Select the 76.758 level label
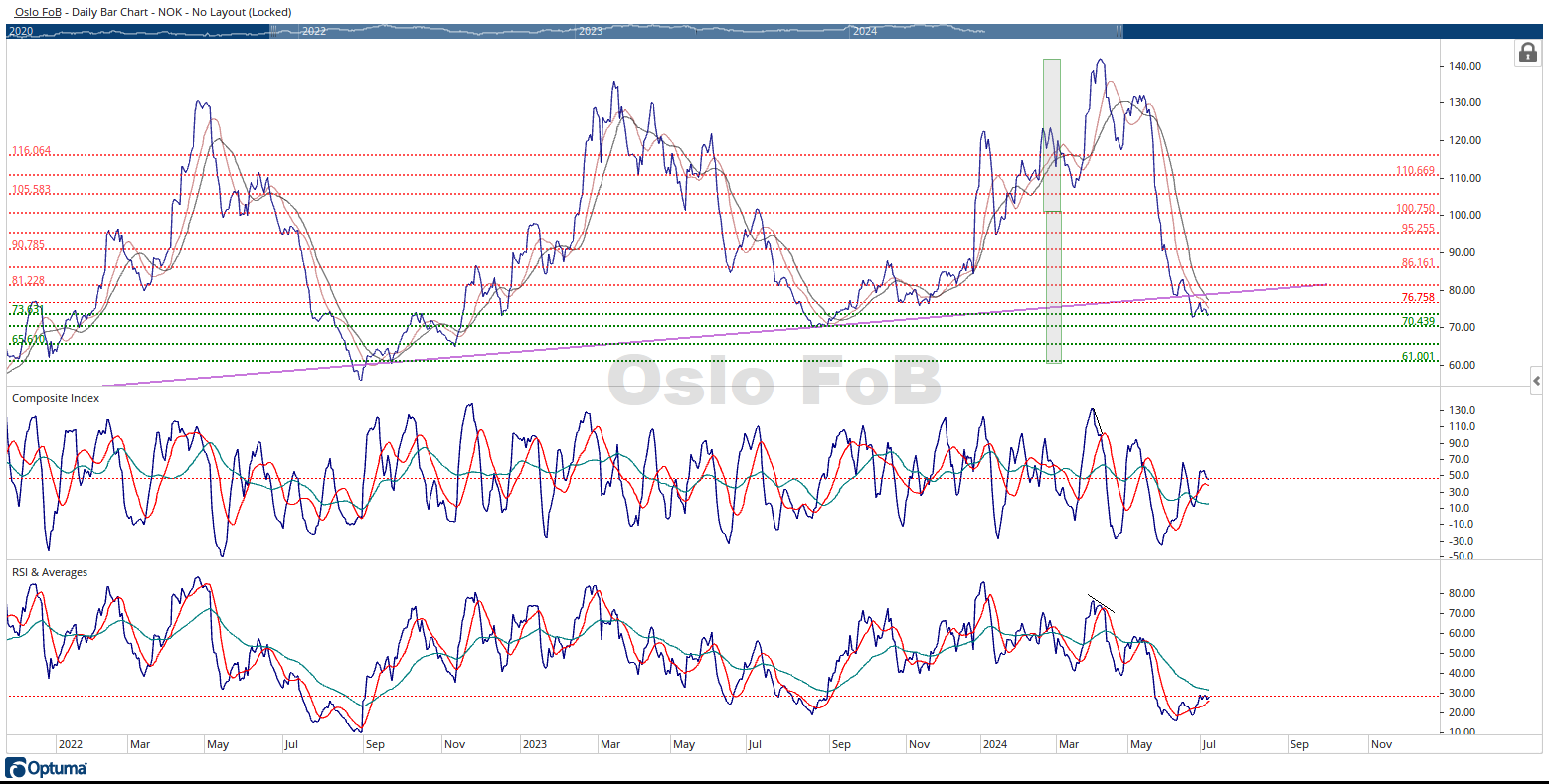Image resolution: width=1549 pixels, height=784 pixels. (x=1418, y=298)
